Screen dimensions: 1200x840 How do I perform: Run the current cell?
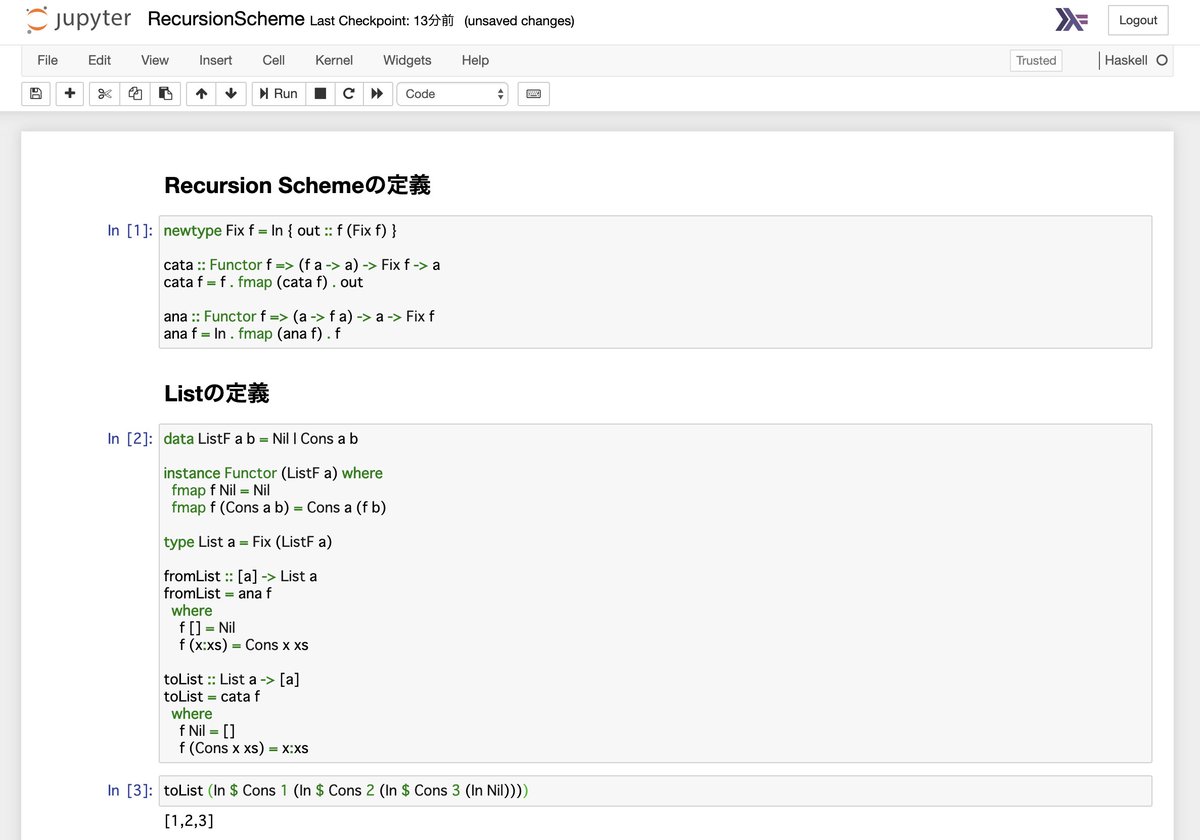pos(277,93)
